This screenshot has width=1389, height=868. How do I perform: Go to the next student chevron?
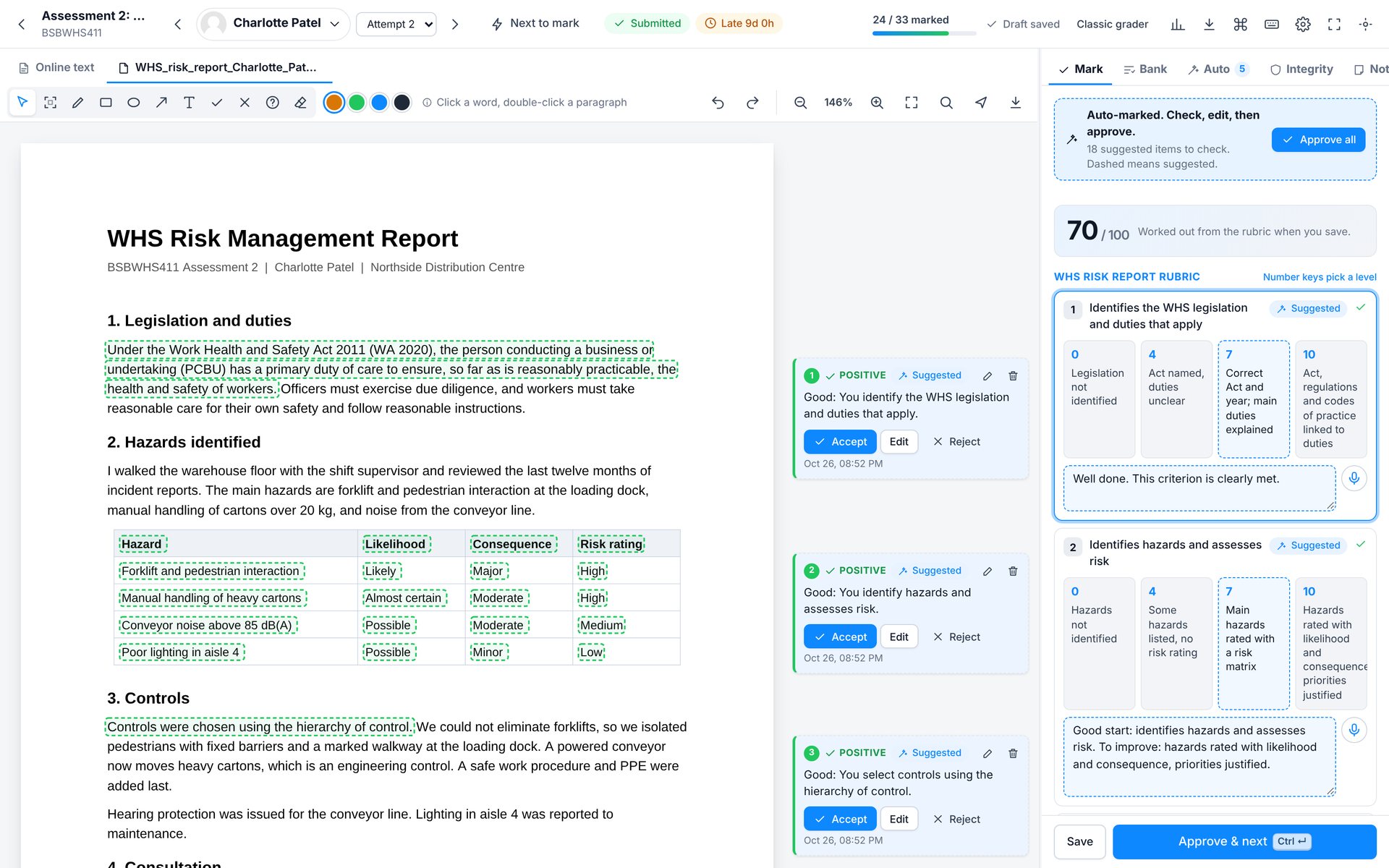(x=455, y=24)
